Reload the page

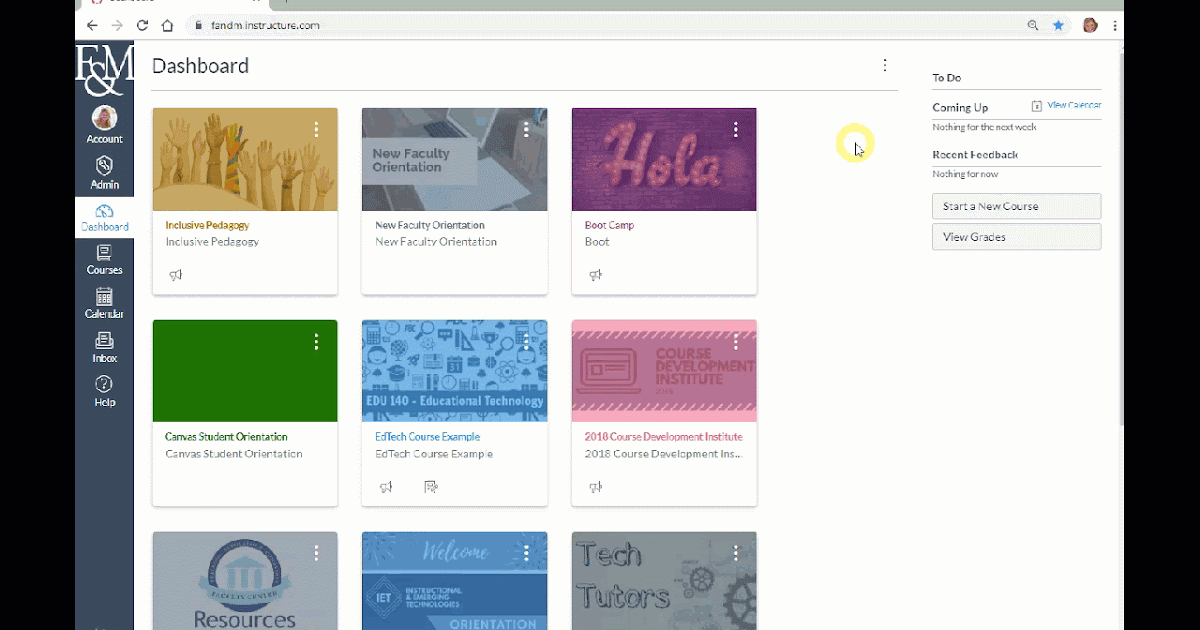143,25
